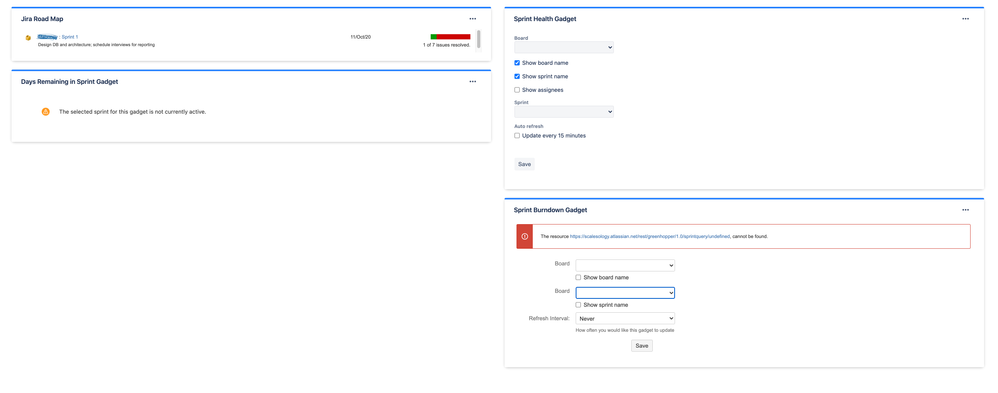The image size is (998, 393).
Task: Click the Auto refresh label
Action: click(529, 126)
